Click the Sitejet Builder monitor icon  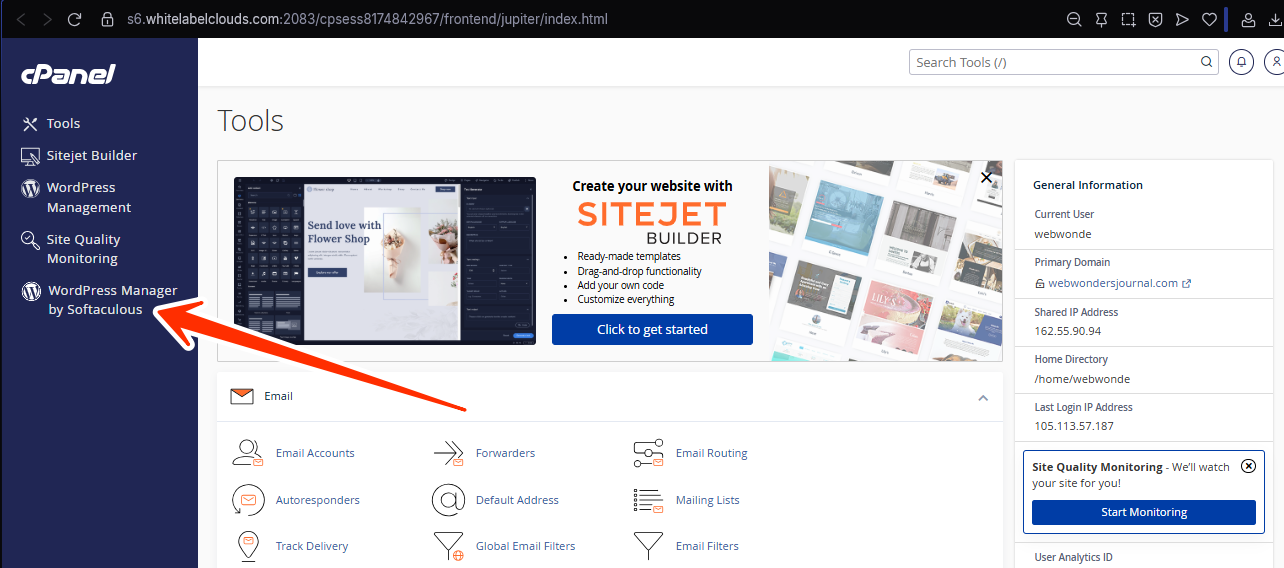click(30, 156)
